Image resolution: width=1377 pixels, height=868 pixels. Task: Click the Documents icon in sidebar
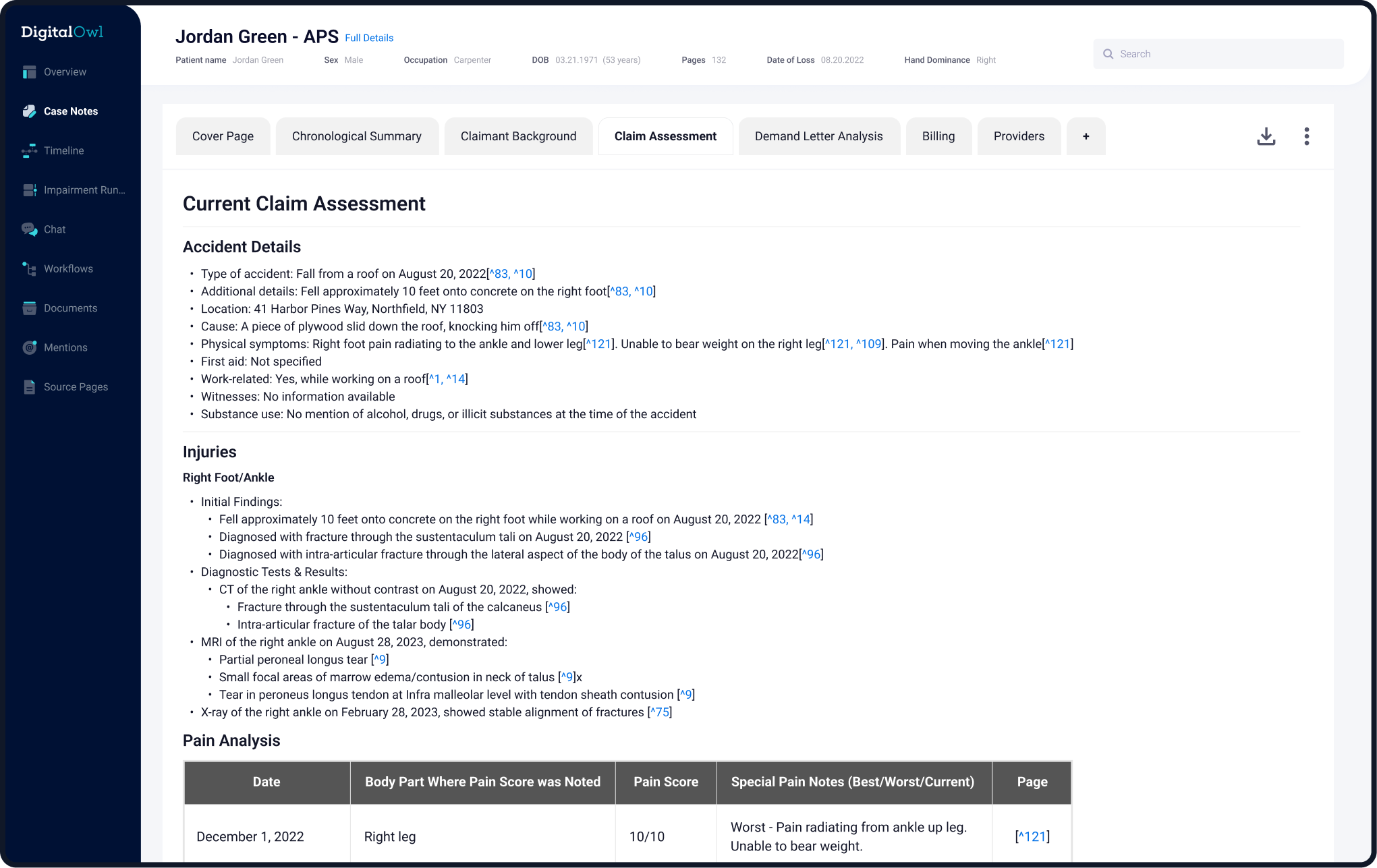tap(29, 308)
